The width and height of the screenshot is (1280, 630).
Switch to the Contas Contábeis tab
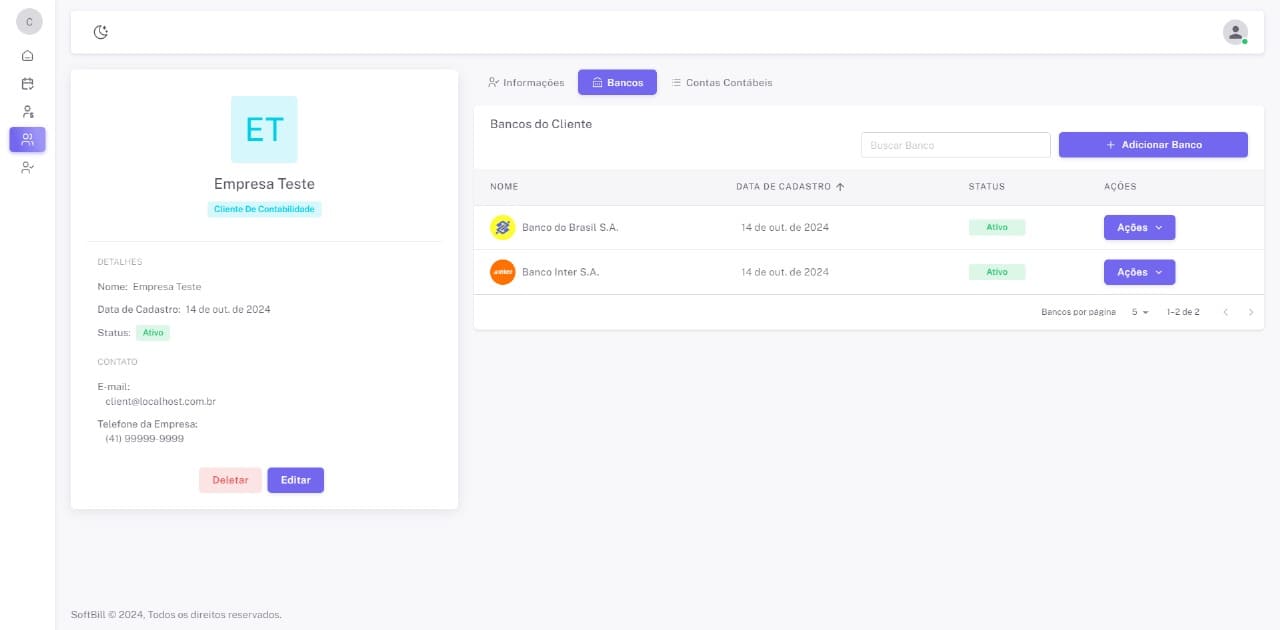click(x=721, y=83)
